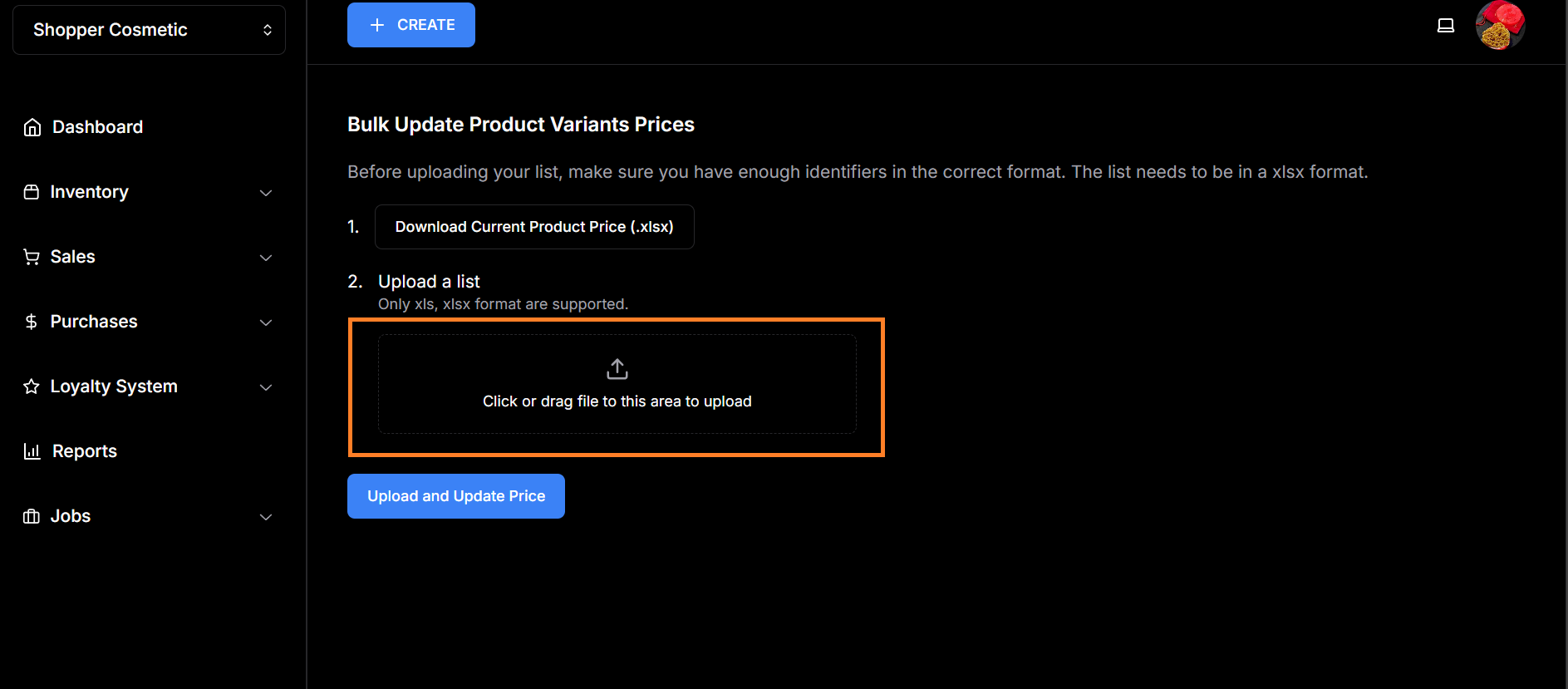Click the Jobs briefcase icon
Viewport: 1568px width, 689px height.
click(x=32, y=516)
